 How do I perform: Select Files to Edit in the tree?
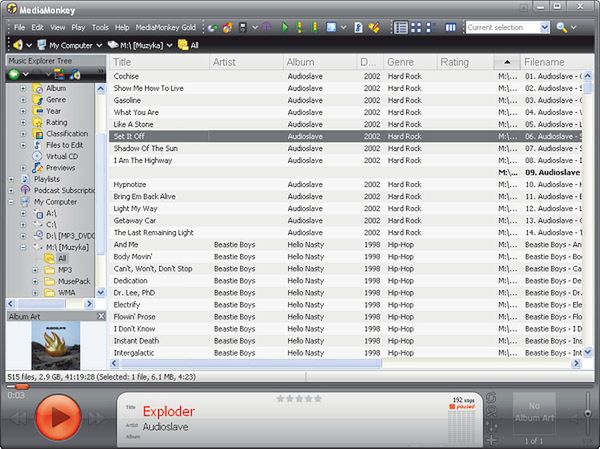point(65,145)
